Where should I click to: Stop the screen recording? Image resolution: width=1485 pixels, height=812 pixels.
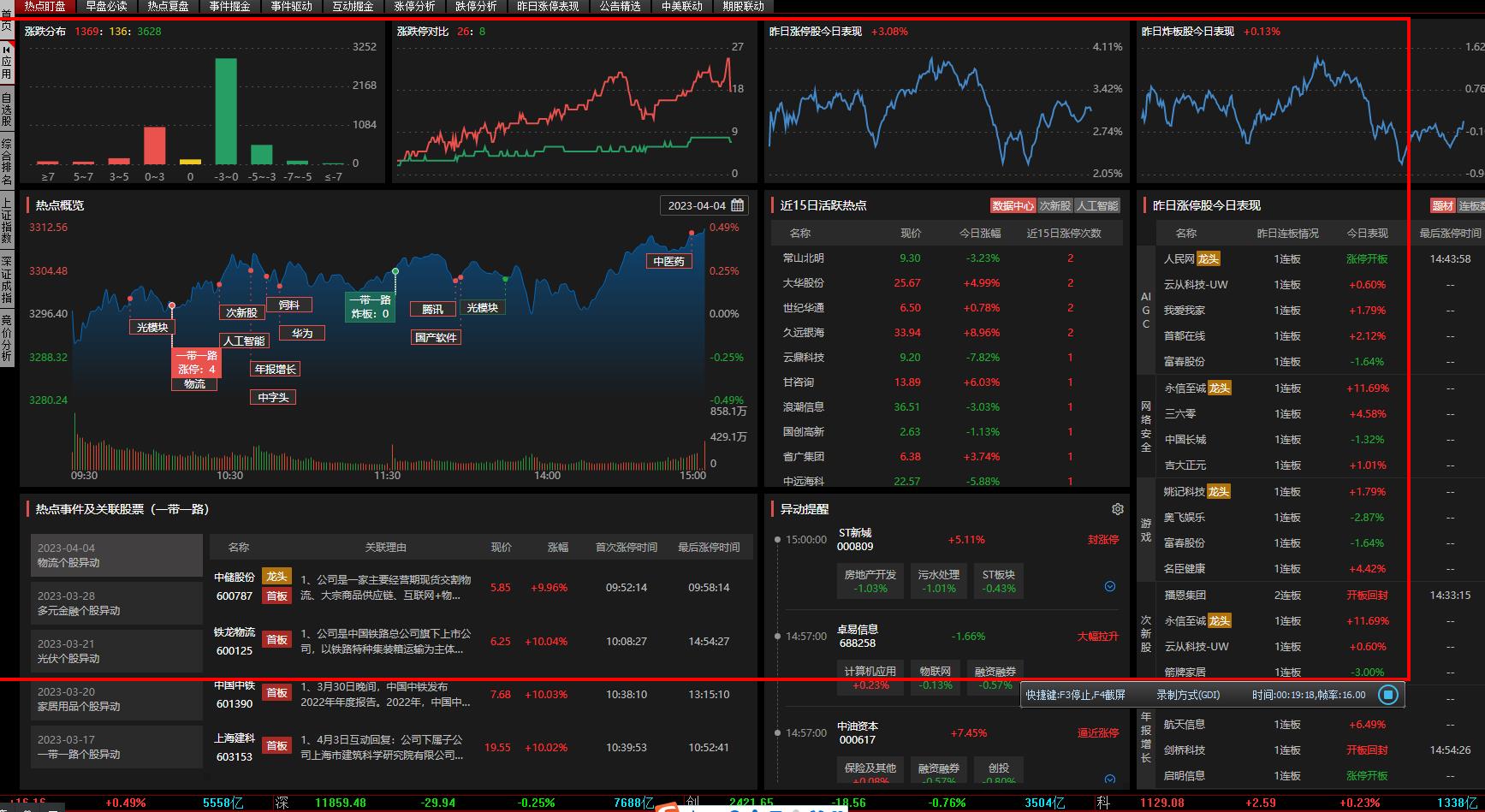[1387, 695]
